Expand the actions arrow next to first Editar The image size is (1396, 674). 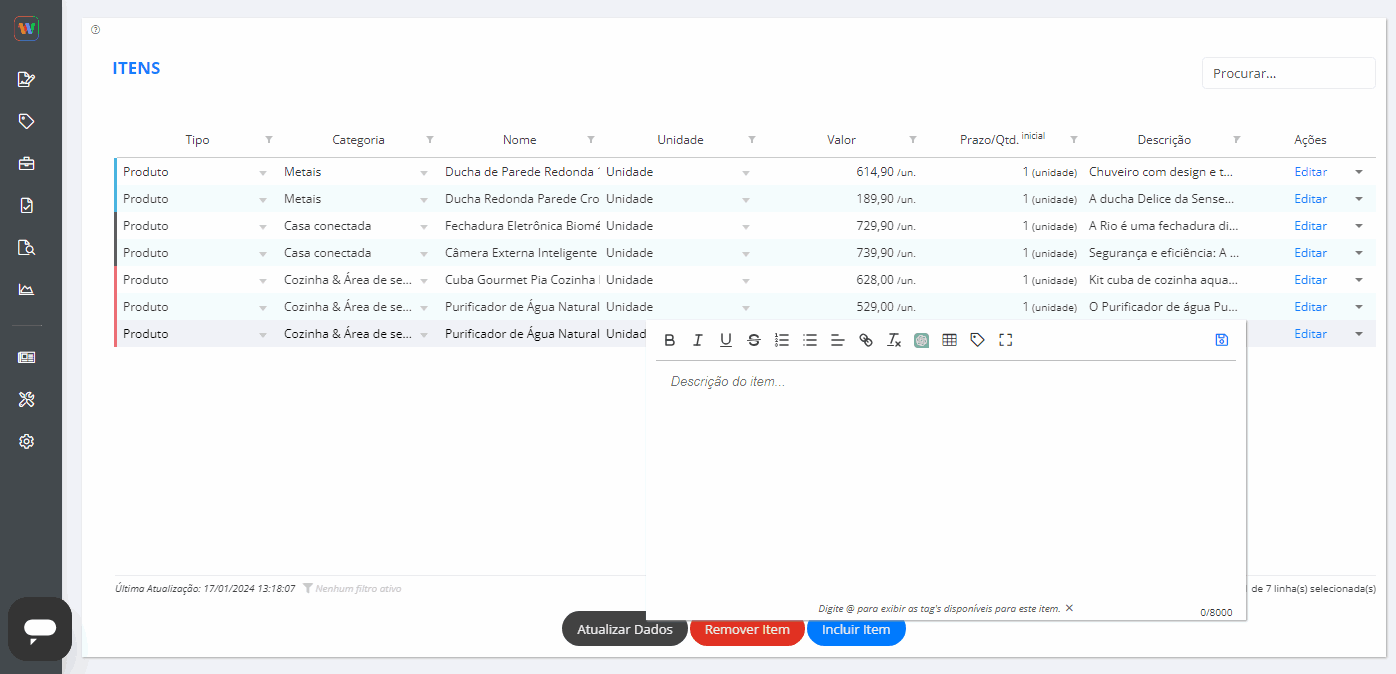point(1359,172)
